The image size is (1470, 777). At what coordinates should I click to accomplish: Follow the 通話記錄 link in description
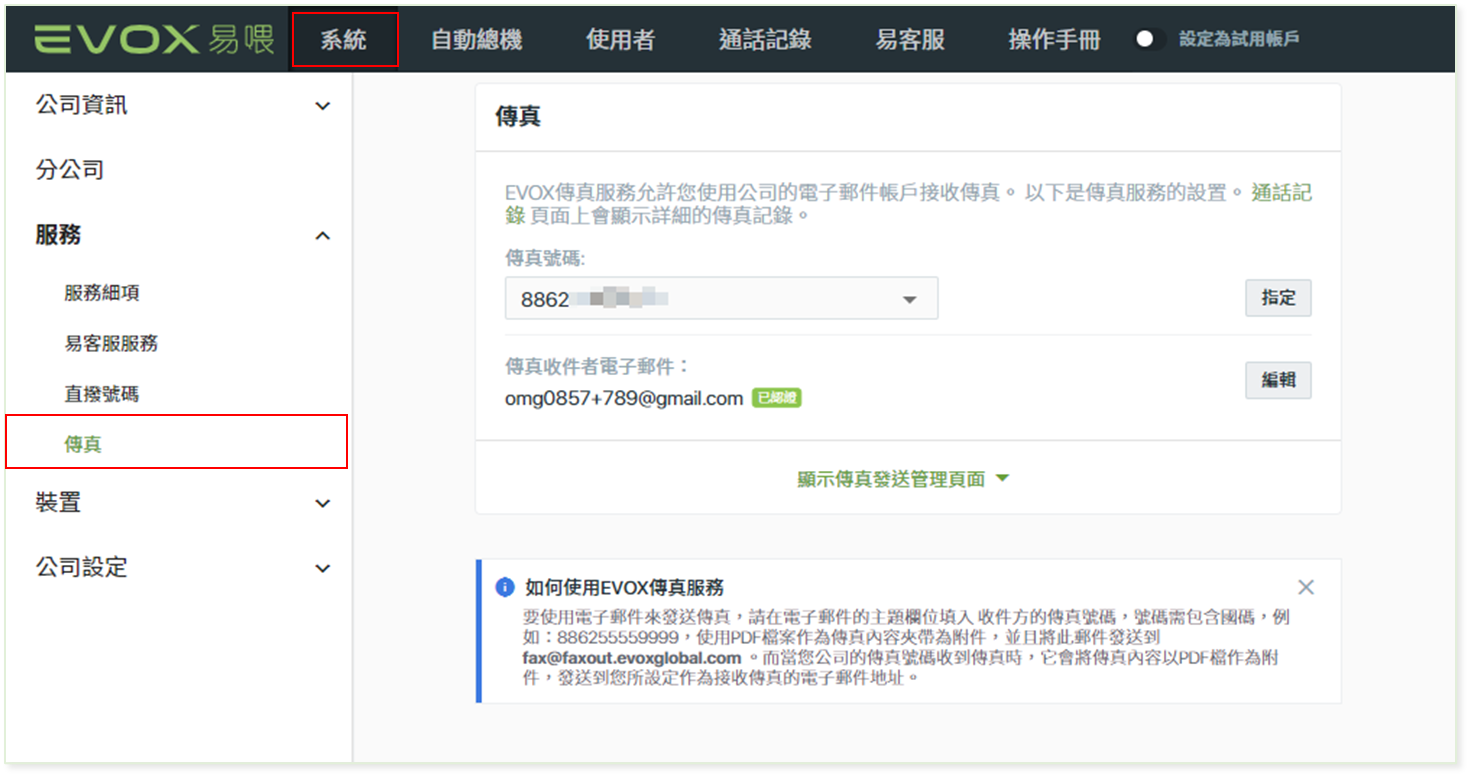coord(1281,193)
